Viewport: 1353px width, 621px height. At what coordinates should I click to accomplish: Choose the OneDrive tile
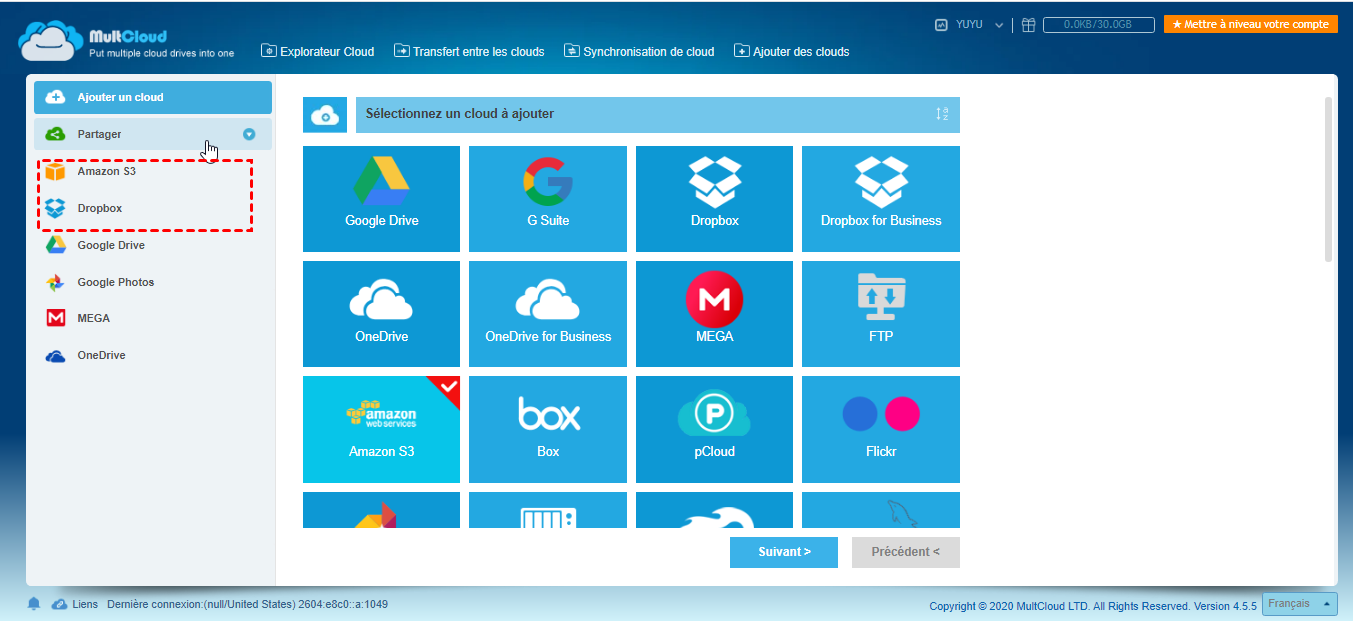point(381,314)
